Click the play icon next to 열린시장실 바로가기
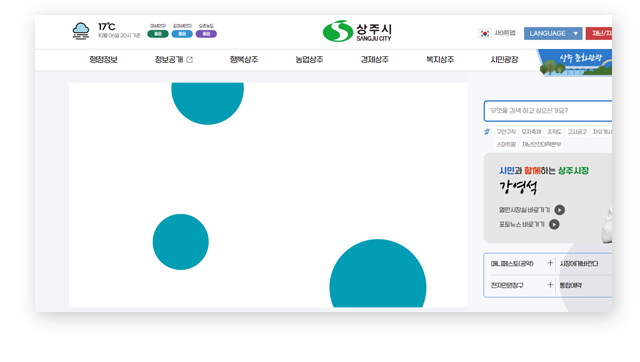 [560, 210]
